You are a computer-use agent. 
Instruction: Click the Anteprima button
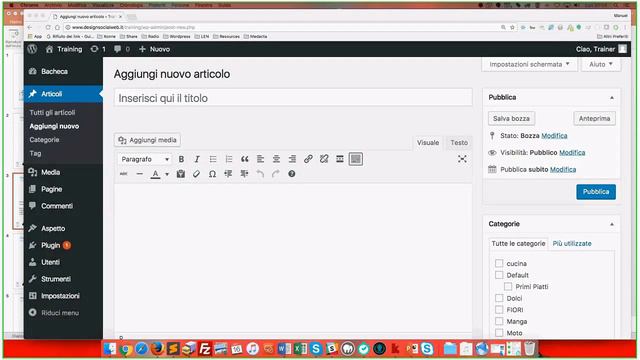coord(594,118)
